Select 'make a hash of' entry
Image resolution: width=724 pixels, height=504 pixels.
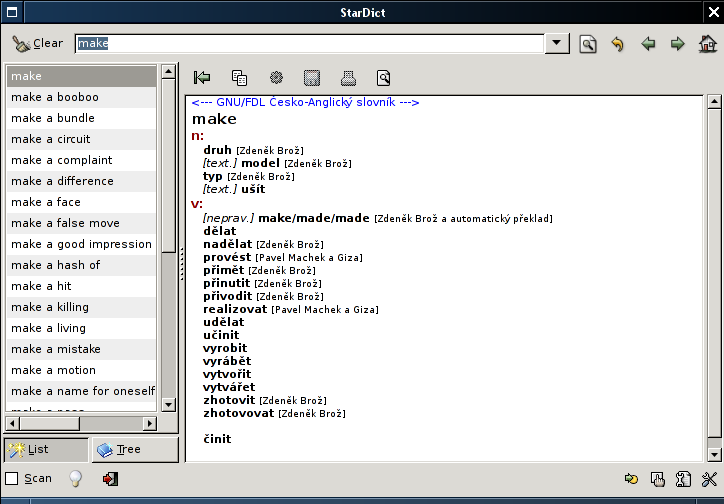click(x=82, y=265)
